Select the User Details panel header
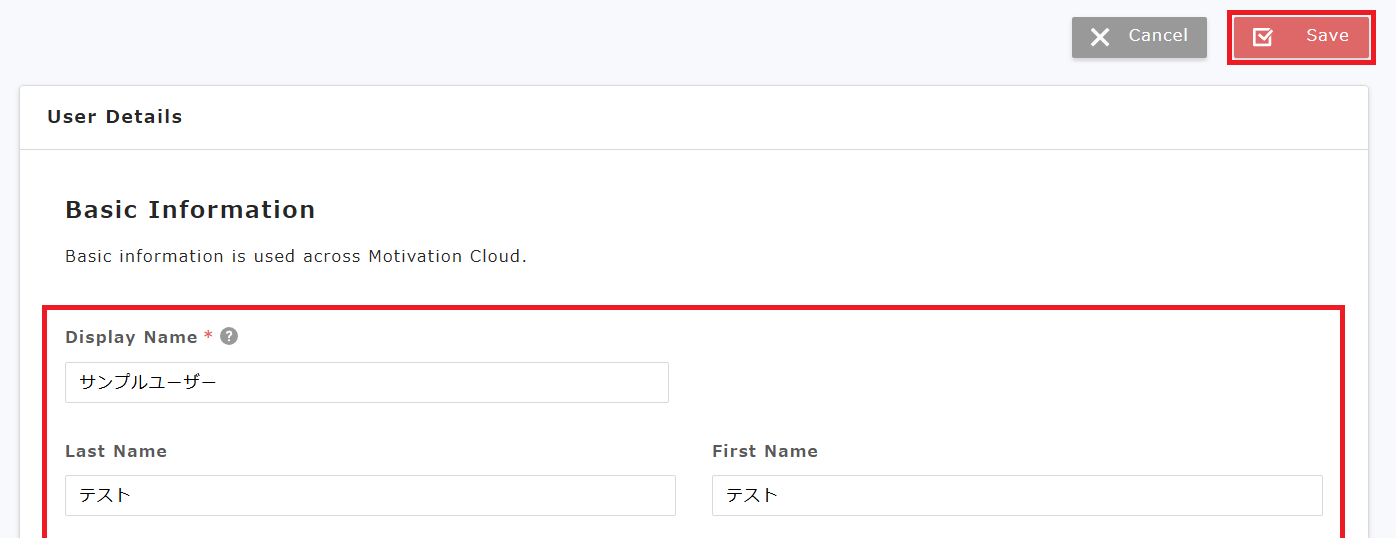Screen dimensions: 1396x538 coord(115,117)
